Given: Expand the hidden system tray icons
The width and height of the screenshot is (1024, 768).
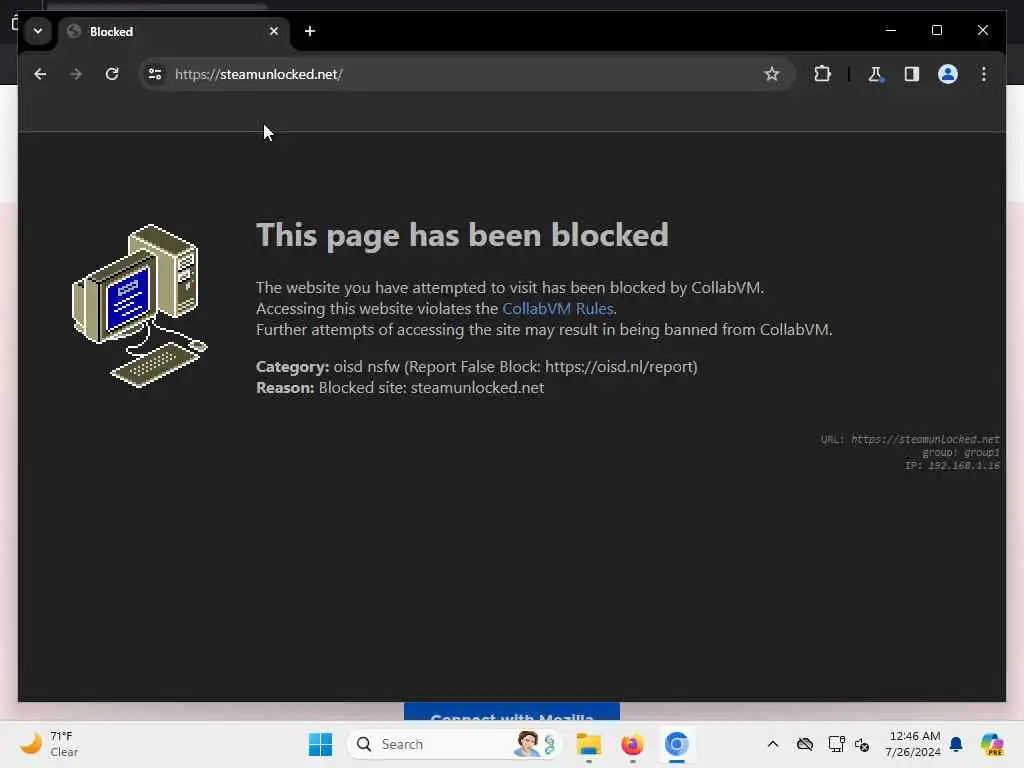Looking at the screenshot, I should [773, 744].
